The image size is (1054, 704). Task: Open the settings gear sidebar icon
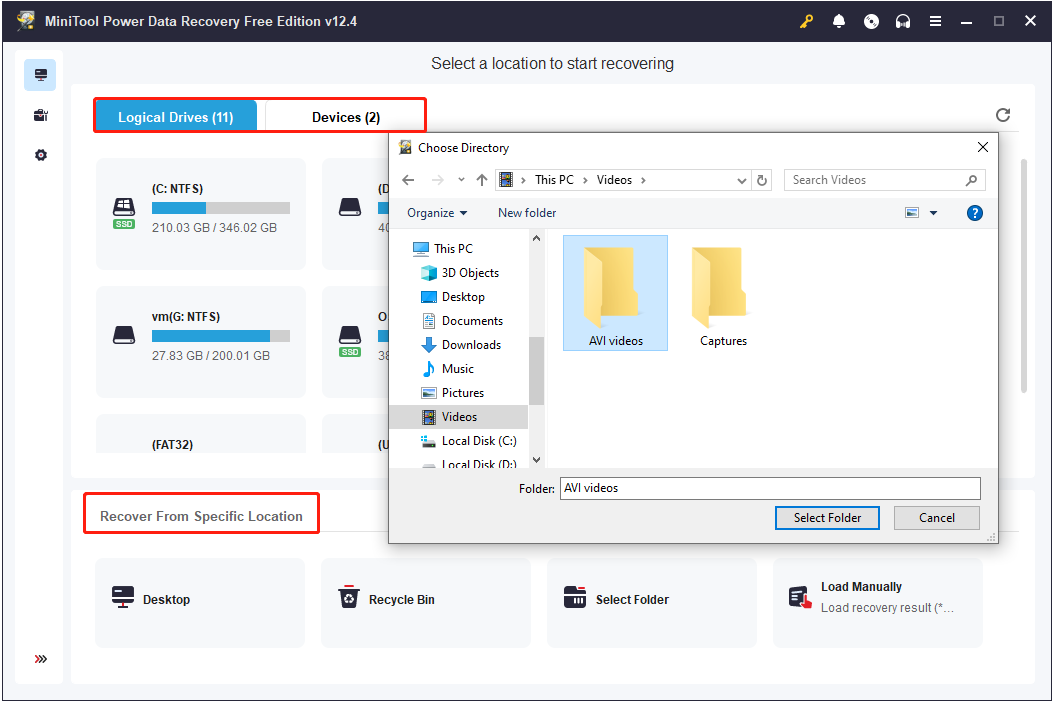click(40, 155)
